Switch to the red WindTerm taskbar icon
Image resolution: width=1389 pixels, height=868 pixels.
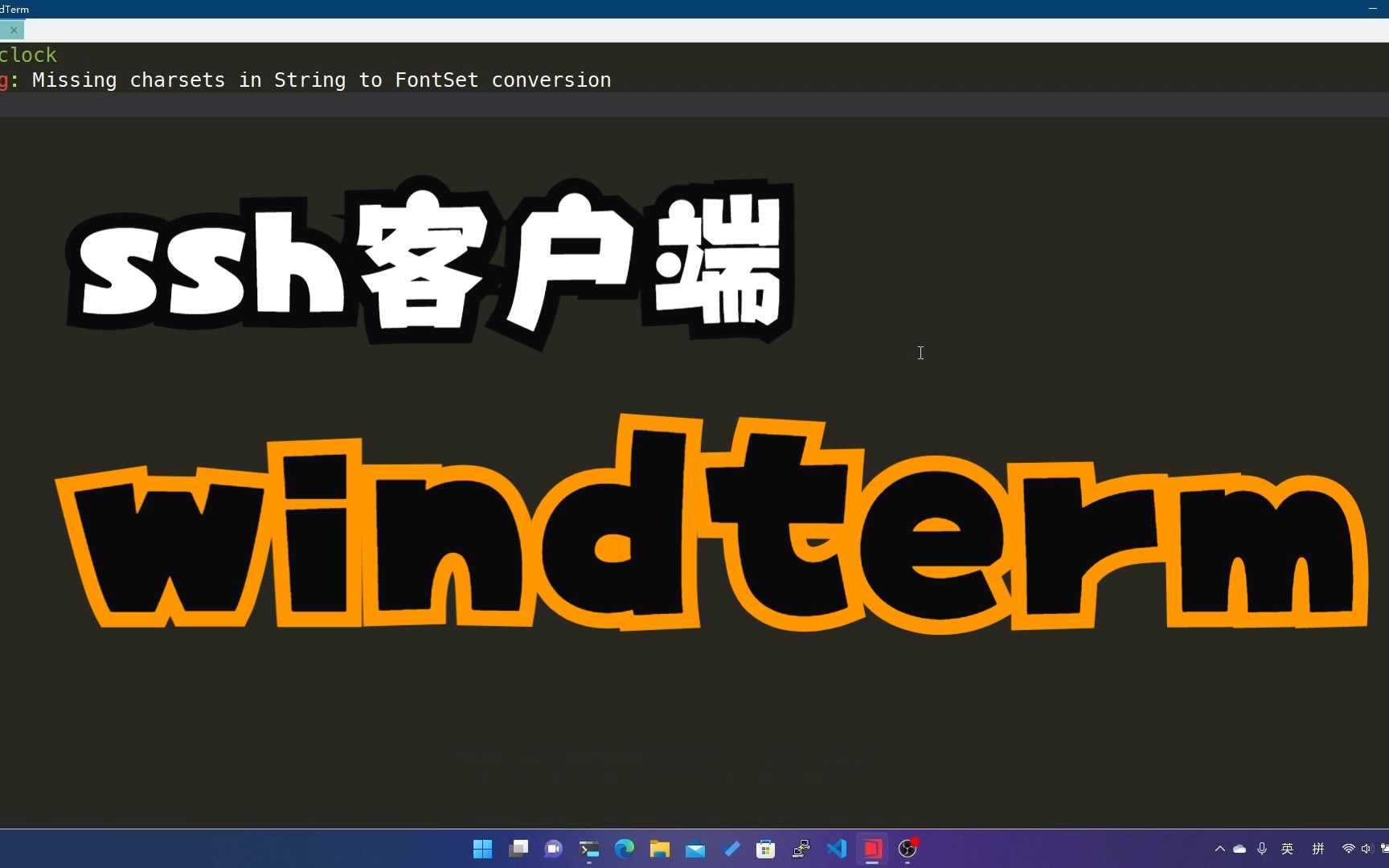point(872,849)
